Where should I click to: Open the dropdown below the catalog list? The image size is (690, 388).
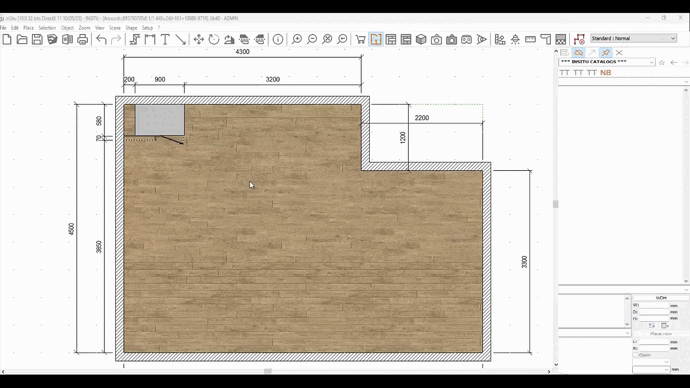pos(623,290)
